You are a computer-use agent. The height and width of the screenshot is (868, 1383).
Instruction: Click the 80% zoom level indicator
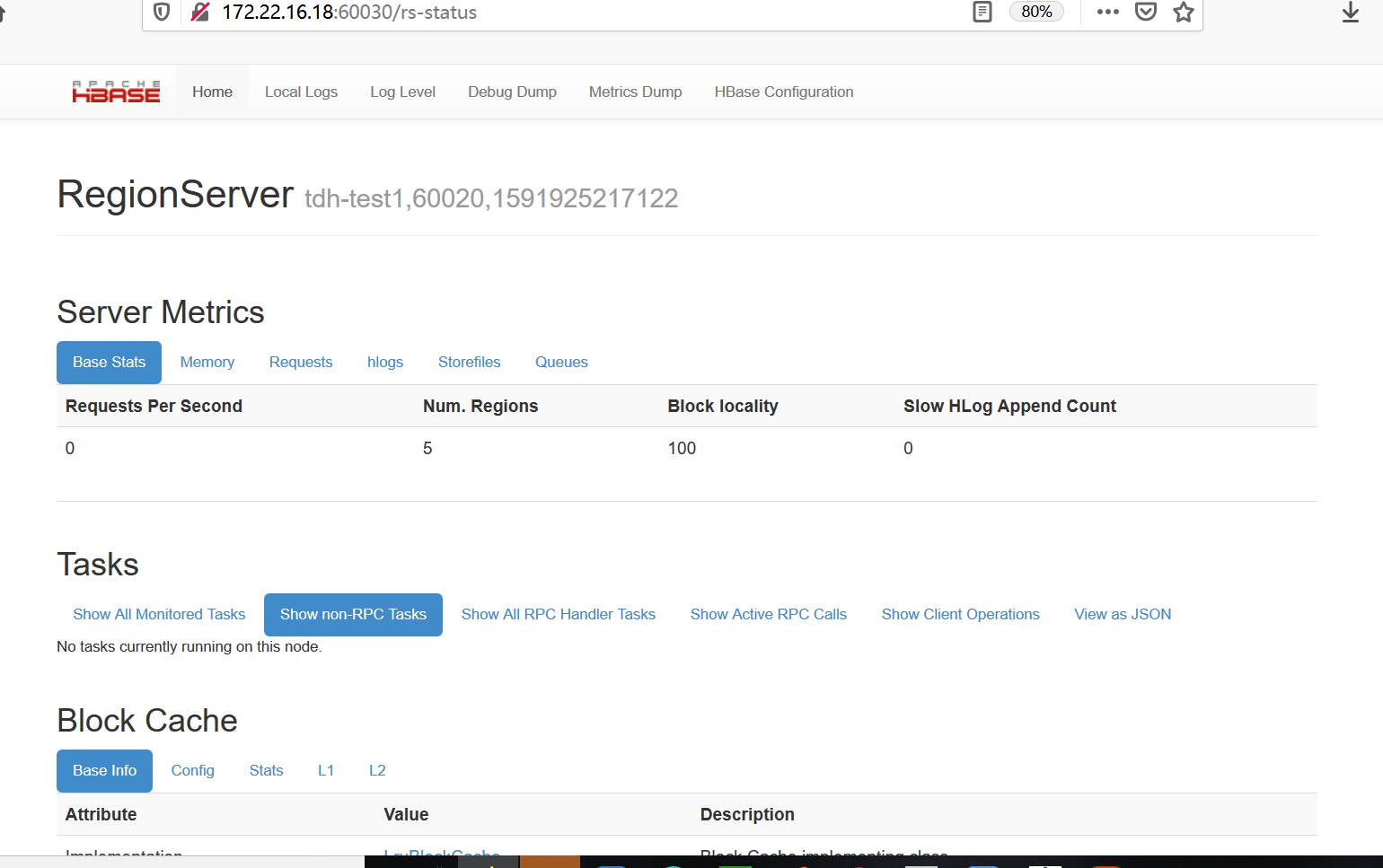[x=1036, y=13]
